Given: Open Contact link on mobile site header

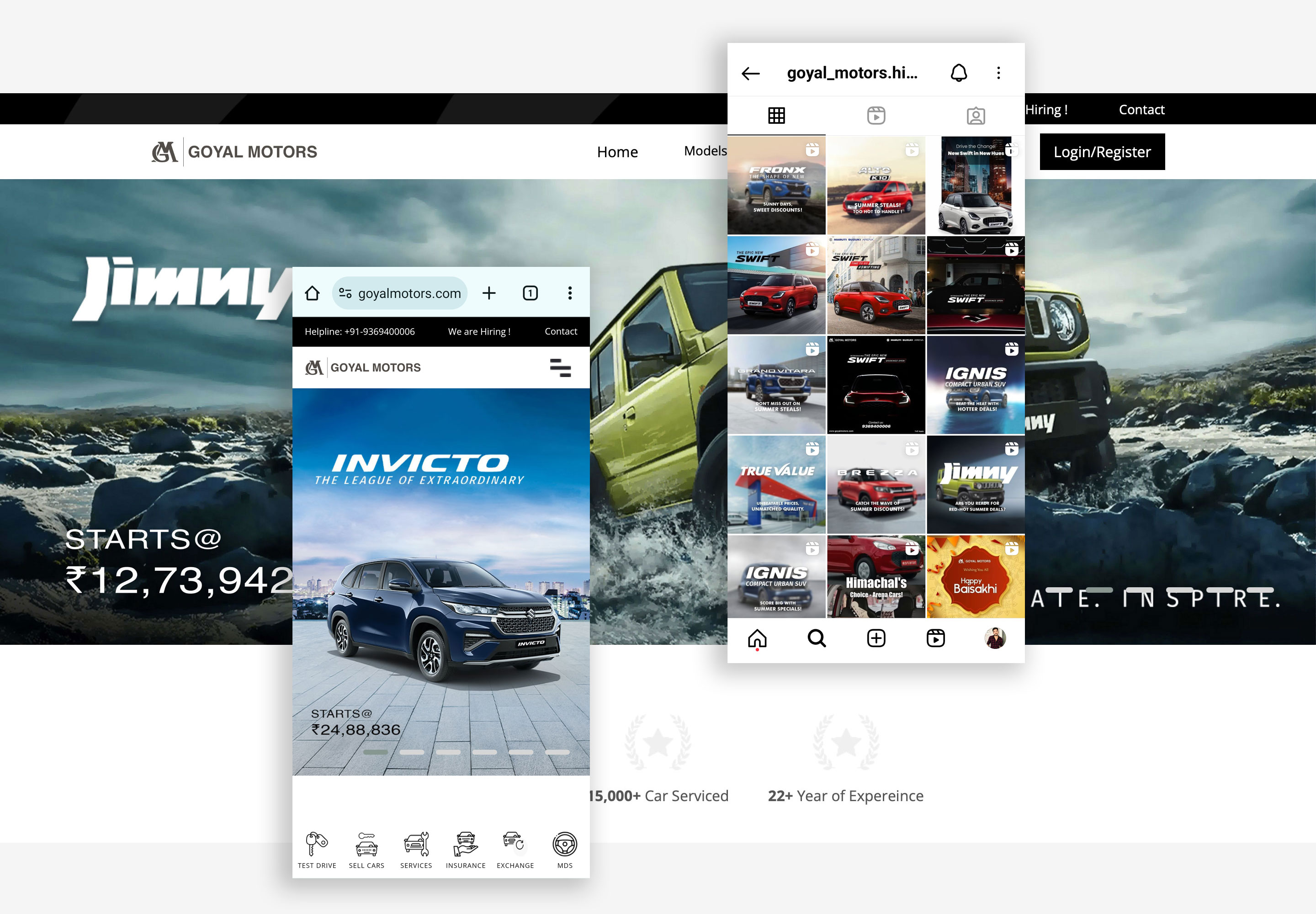Looking at the screenshot, I should 561,332.
